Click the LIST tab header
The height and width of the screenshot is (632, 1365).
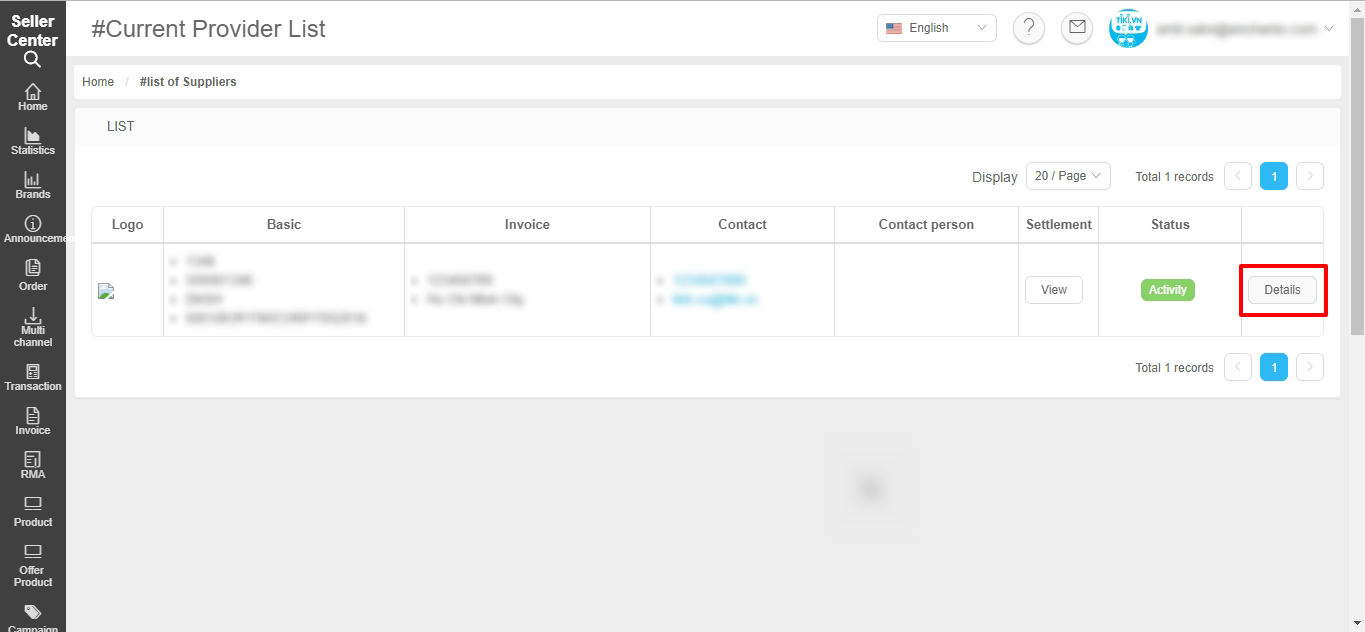(x=120, y=127)
